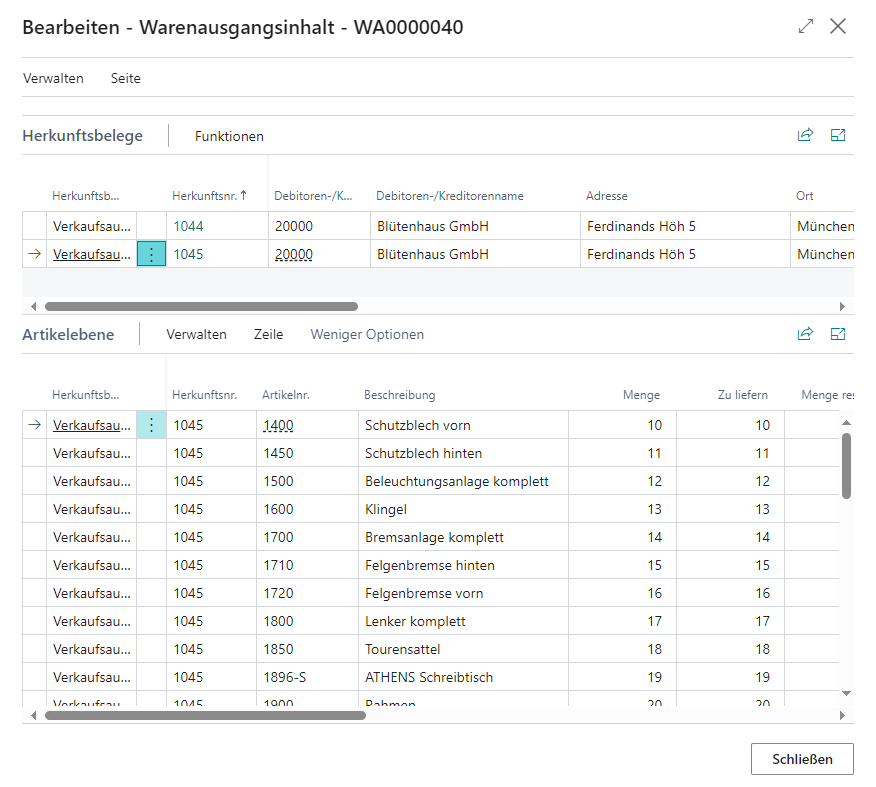Expand Herkunftsbelege section to full view
The height and width of the screenshot is (787, 876).
click(x=838, y=135)
